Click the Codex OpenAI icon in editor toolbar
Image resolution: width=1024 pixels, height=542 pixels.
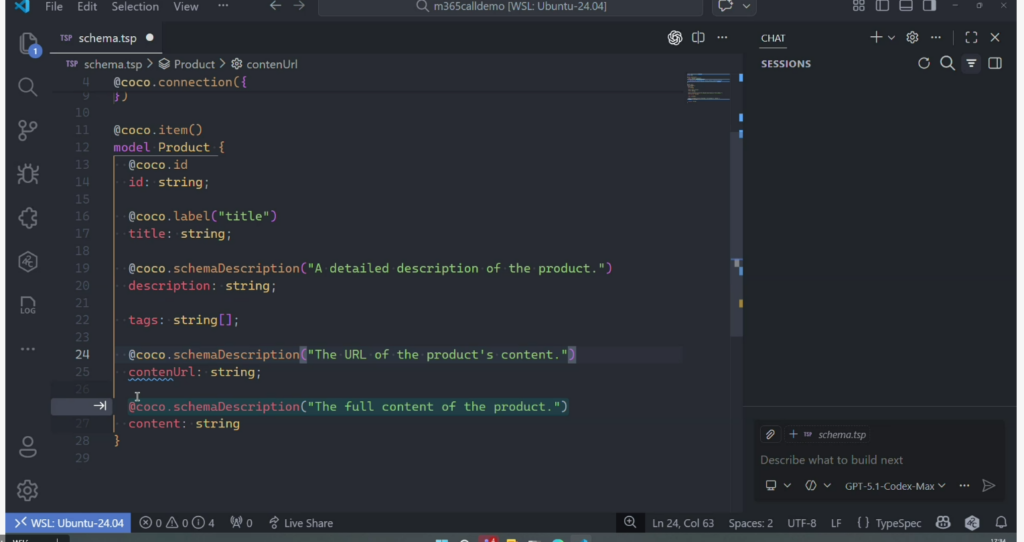tap(675, 38)
